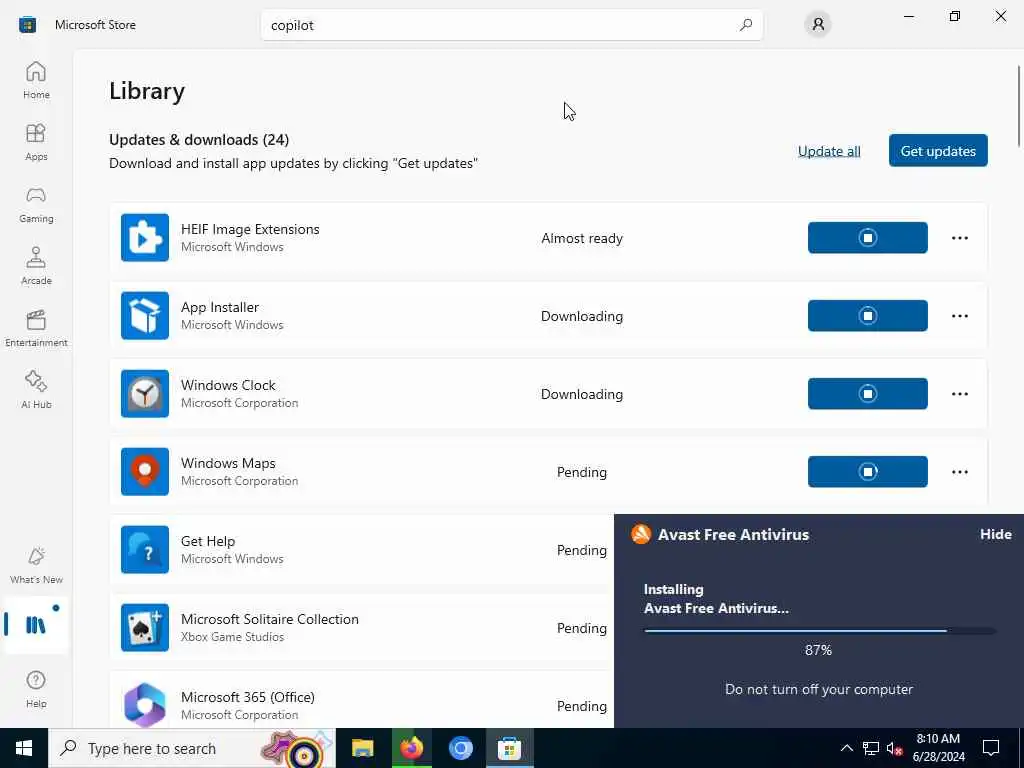Hide the Avast Free Antivirus popup
The height and width of the screenshot is (768, 1024).
click(995, 534)
